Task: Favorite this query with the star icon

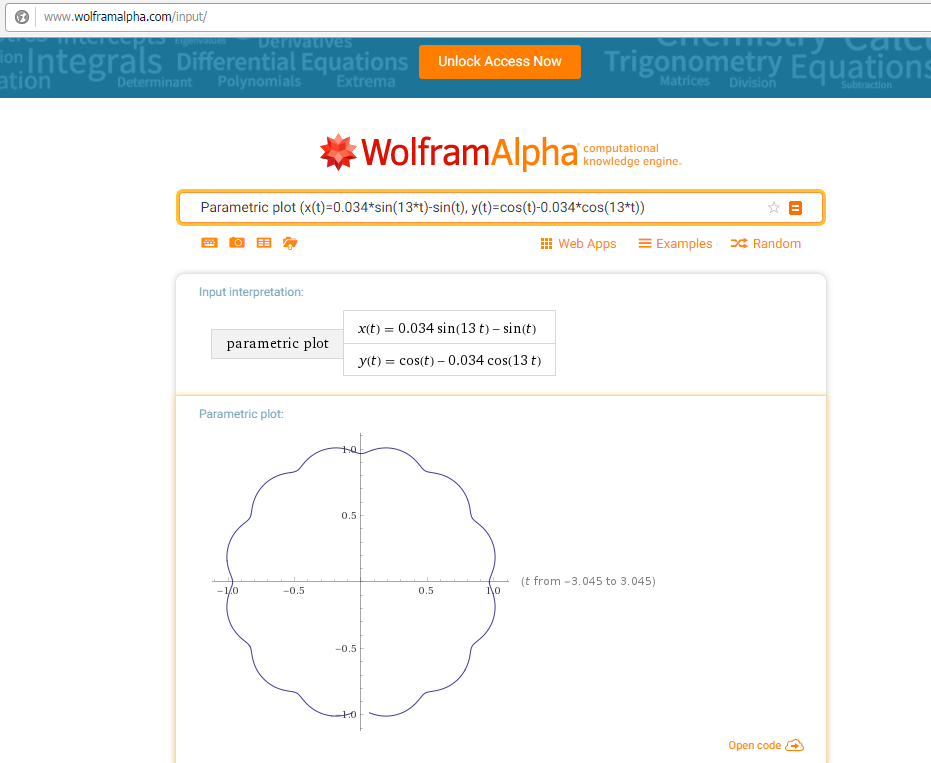Action: [773, 208]
